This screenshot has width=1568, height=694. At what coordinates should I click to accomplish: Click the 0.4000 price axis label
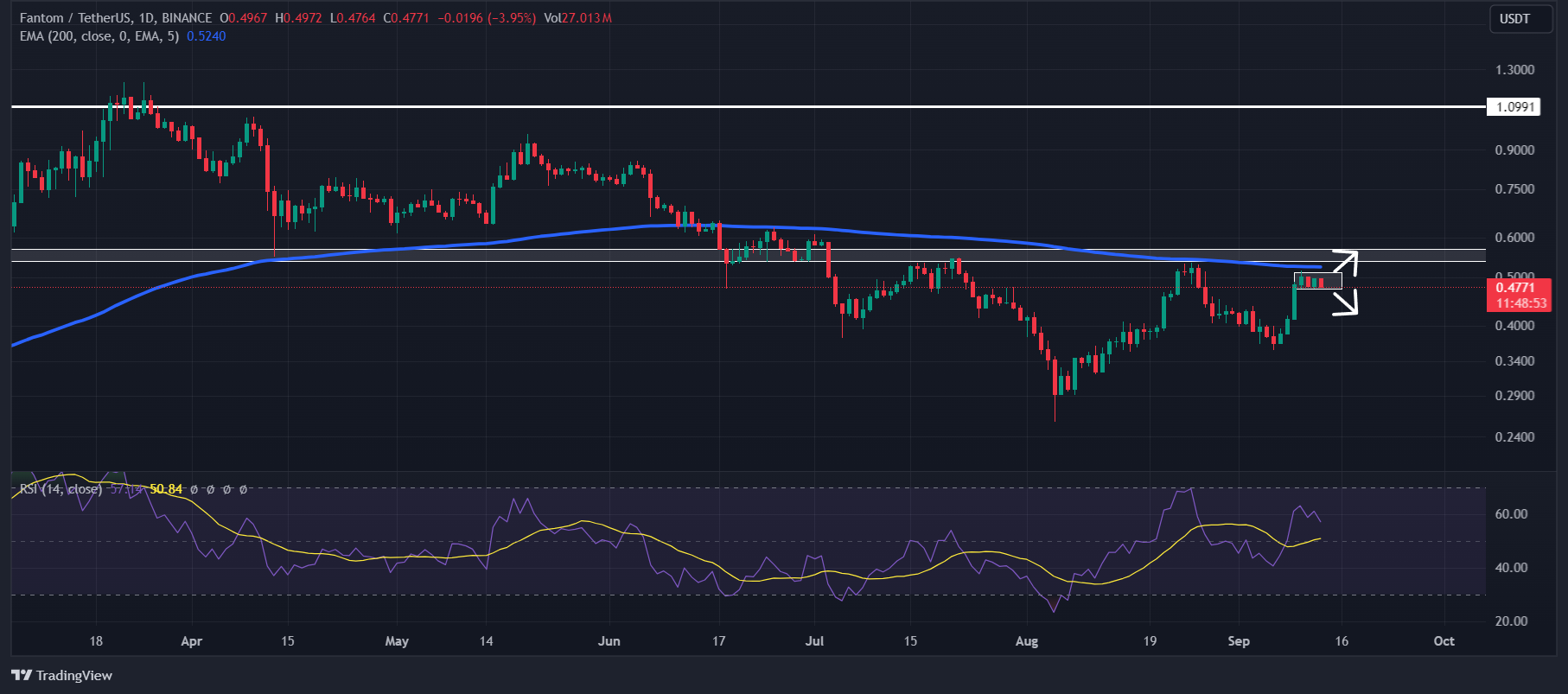tap(1514, 326)
